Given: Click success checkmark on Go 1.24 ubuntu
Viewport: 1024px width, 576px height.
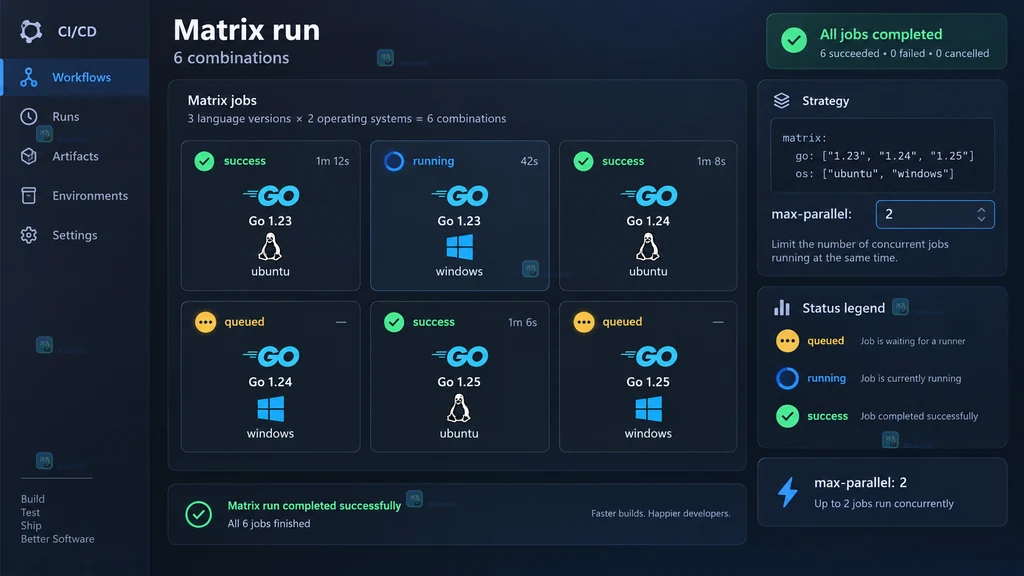Looking at the screenshot, I should pyautogui.click(x=583, y=161).
